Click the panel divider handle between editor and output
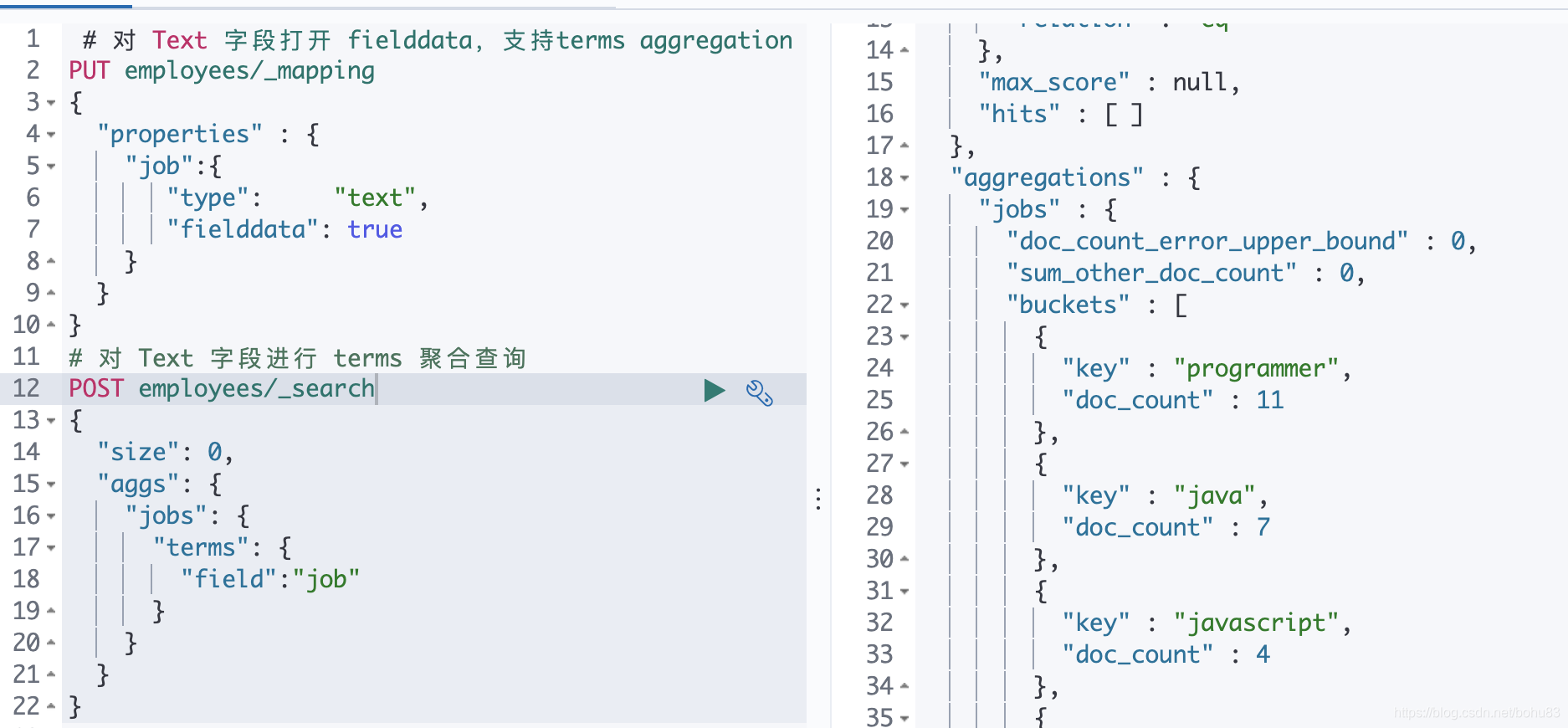Image resolution: width=1568 pixels, height=728 pixels. coord(818,500)
